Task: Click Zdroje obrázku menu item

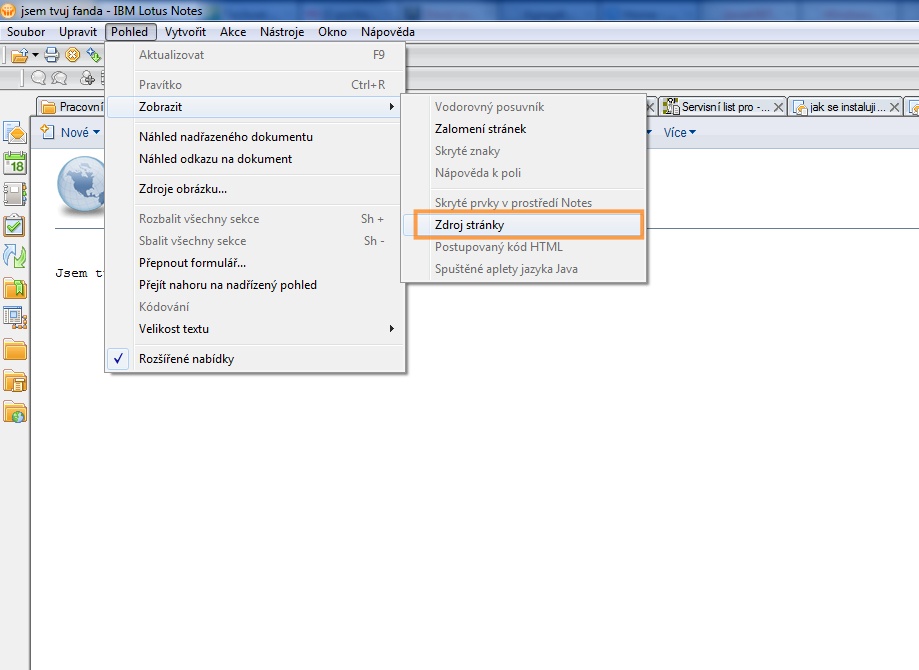Action: coord(183,189)
